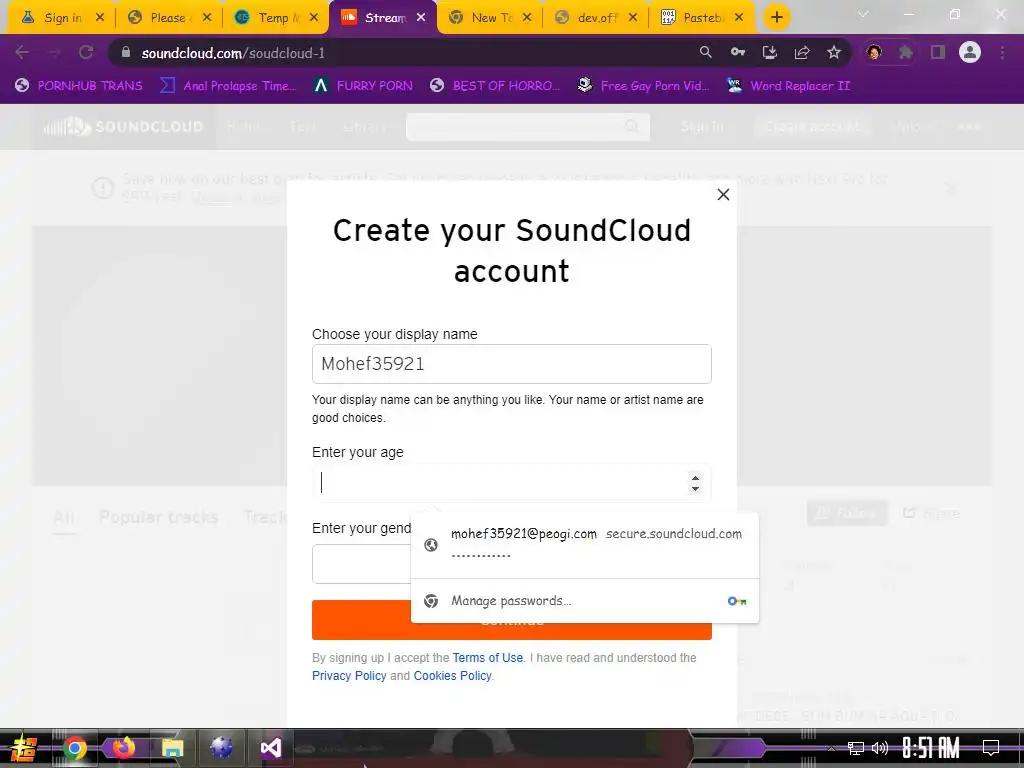Image resolution: width=1024 pixels, height=768 pixels.
Task: Click the 8:51 AM taskbar clock
Action: pos(931,748)
